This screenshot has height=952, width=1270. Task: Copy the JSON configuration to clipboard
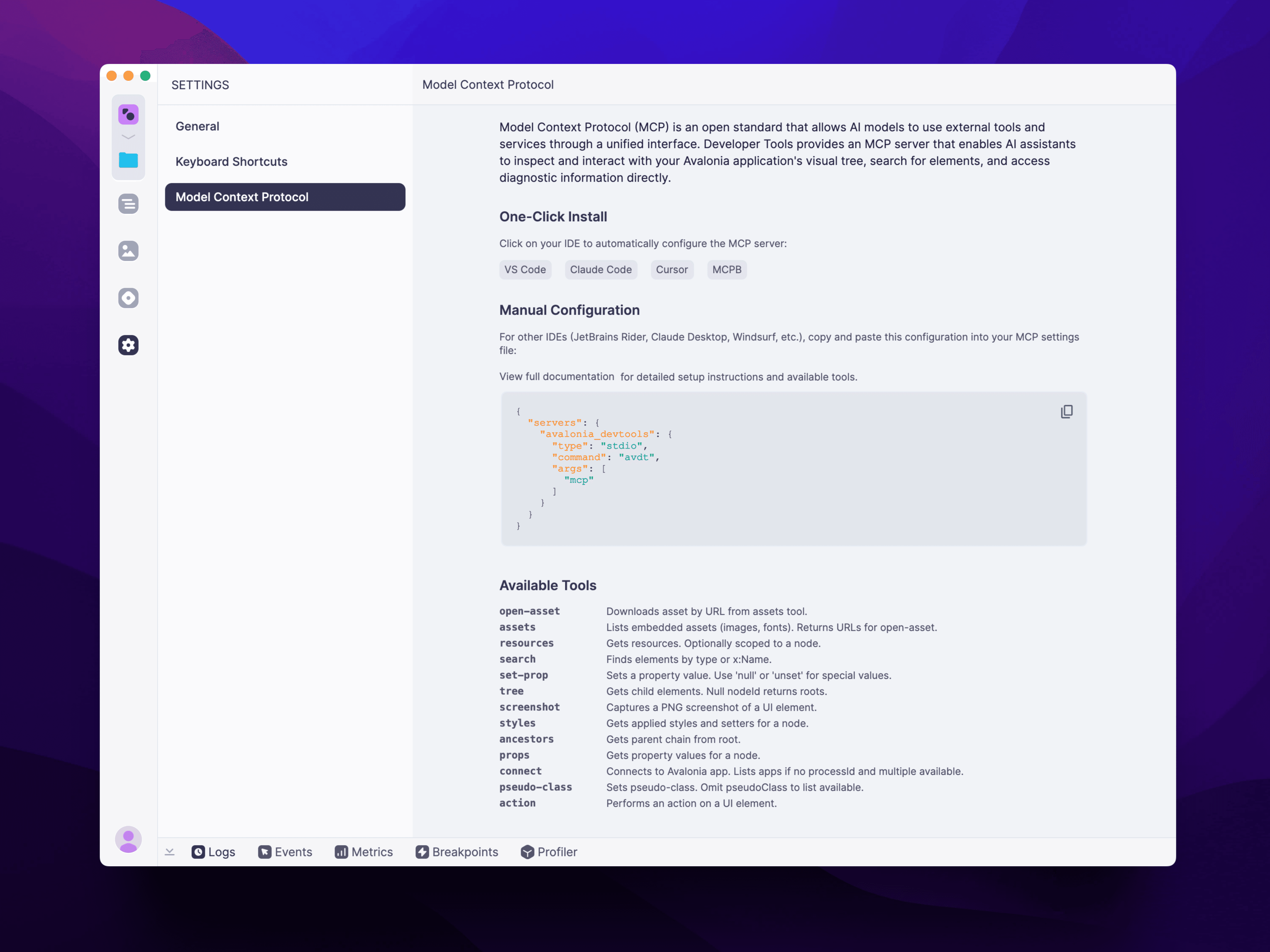pos(1066,411)
